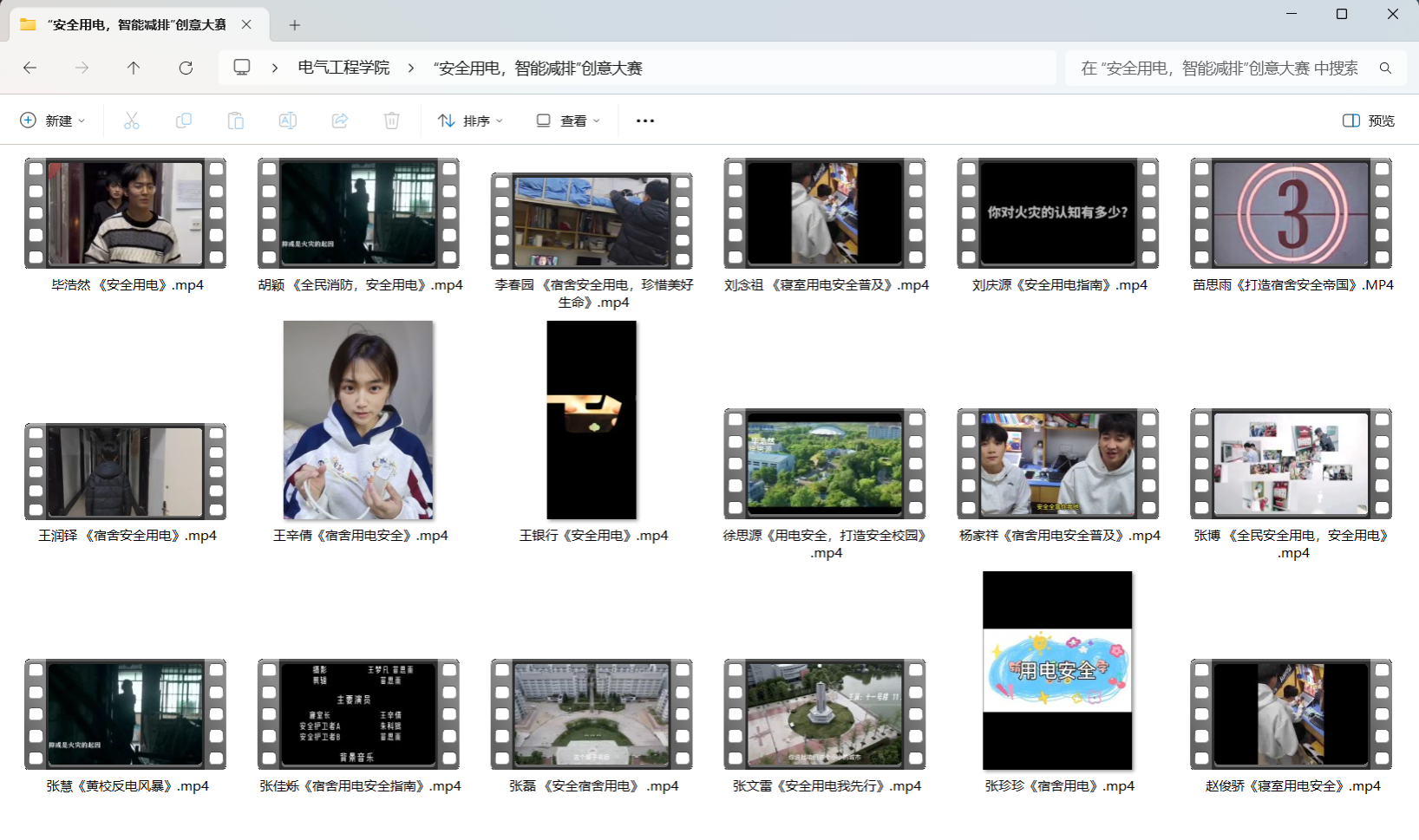Click the Share icon in toolbar
The width and height of the screenshot is (1419, 840).
point(340,120)
